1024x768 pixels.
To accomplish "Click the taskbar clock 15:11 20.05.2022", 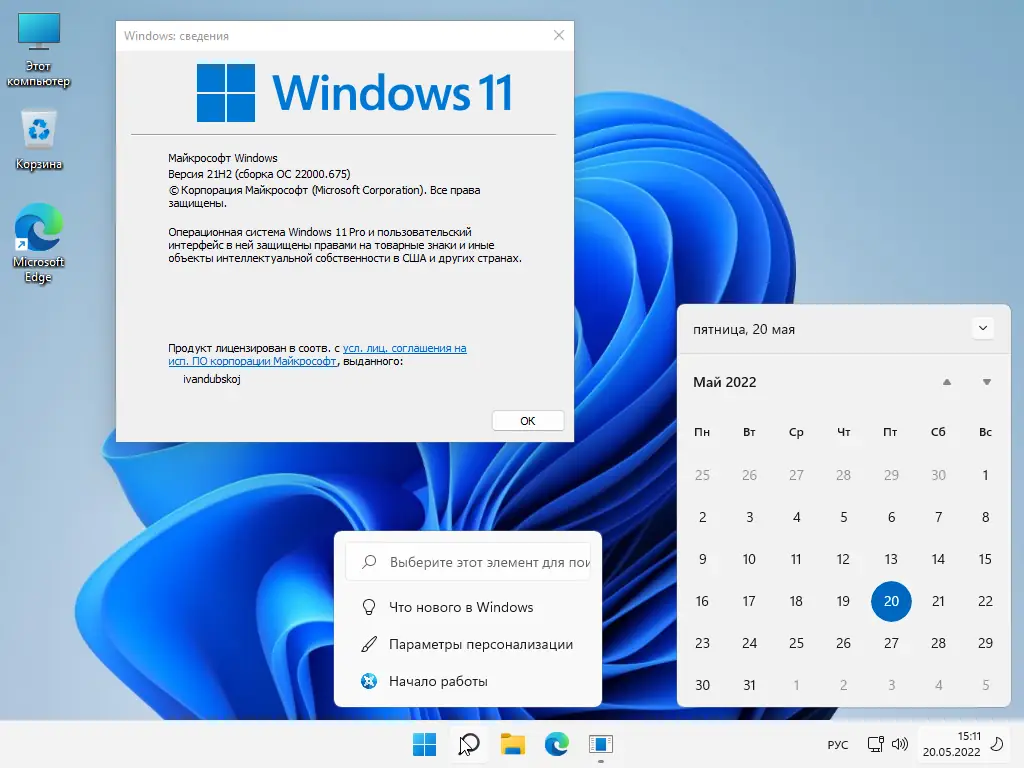I will click(952, 744).
